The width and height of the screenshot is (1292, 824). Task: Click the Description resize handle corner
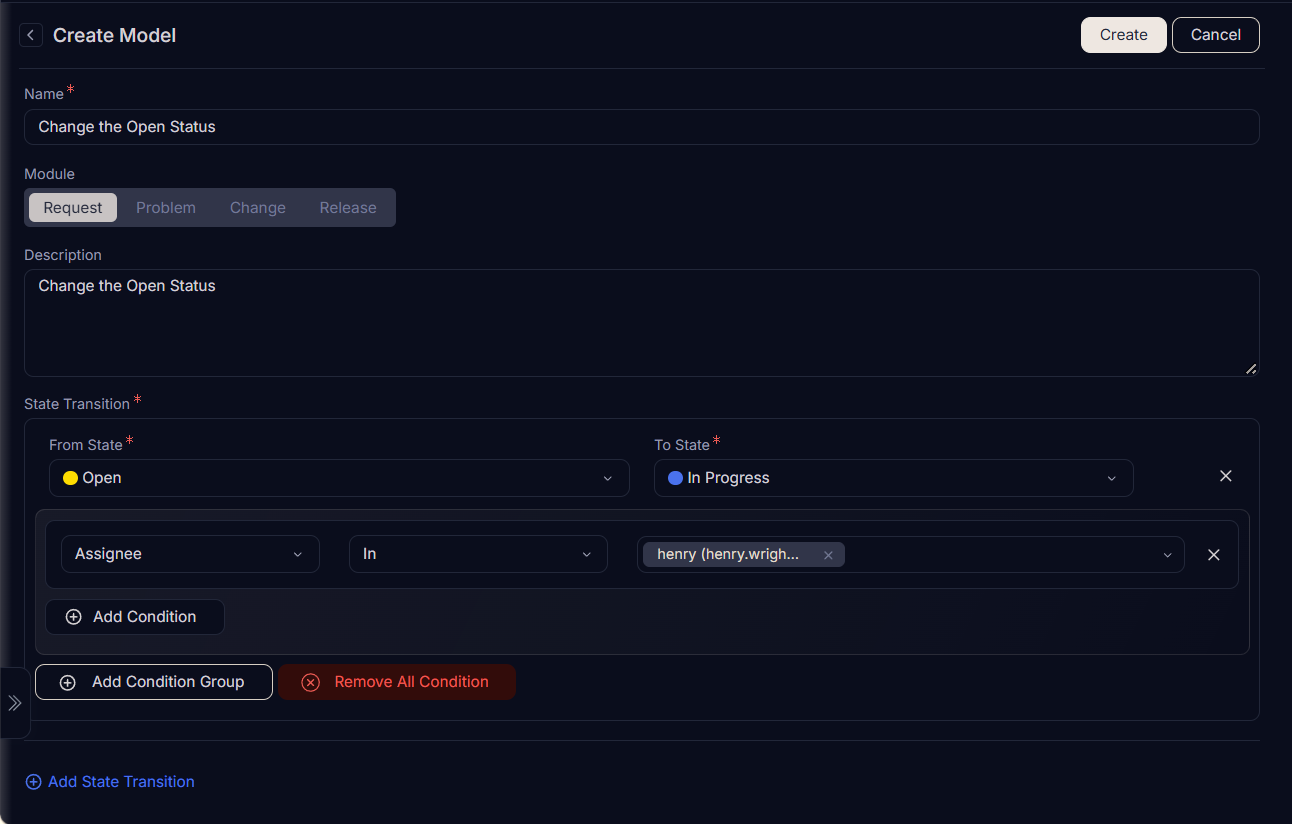[1251, 368]
